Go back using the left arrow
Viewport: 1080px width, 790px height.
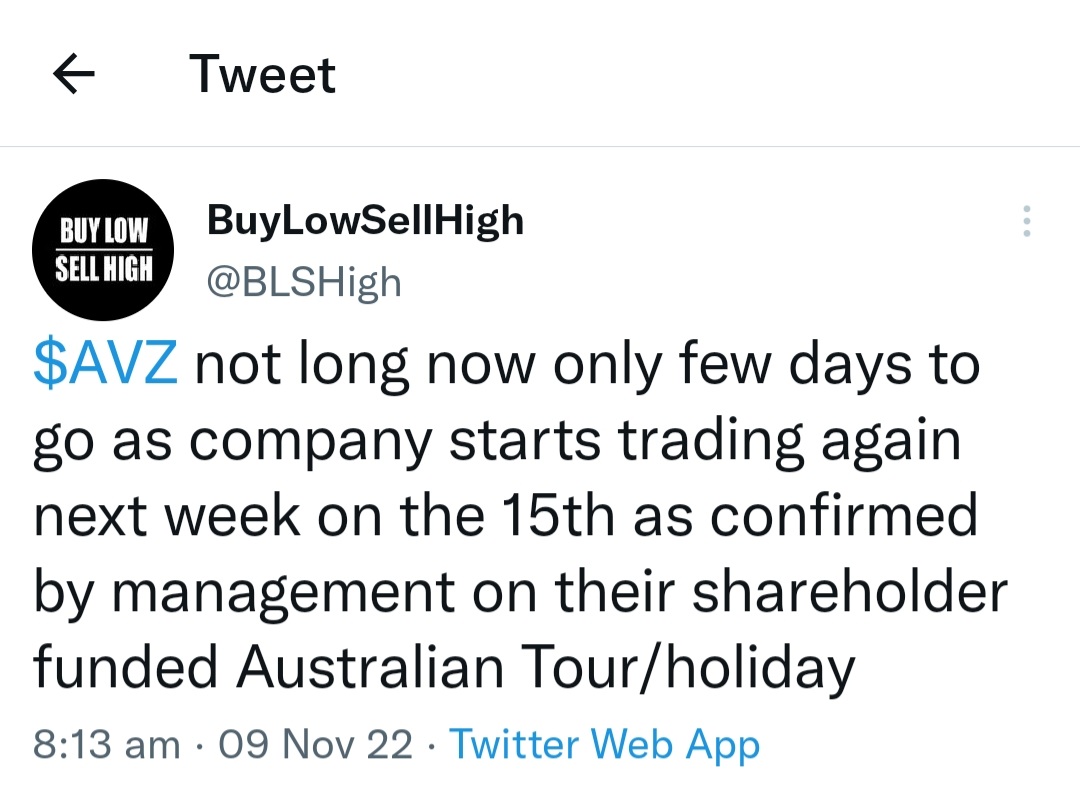coord(73,75)
